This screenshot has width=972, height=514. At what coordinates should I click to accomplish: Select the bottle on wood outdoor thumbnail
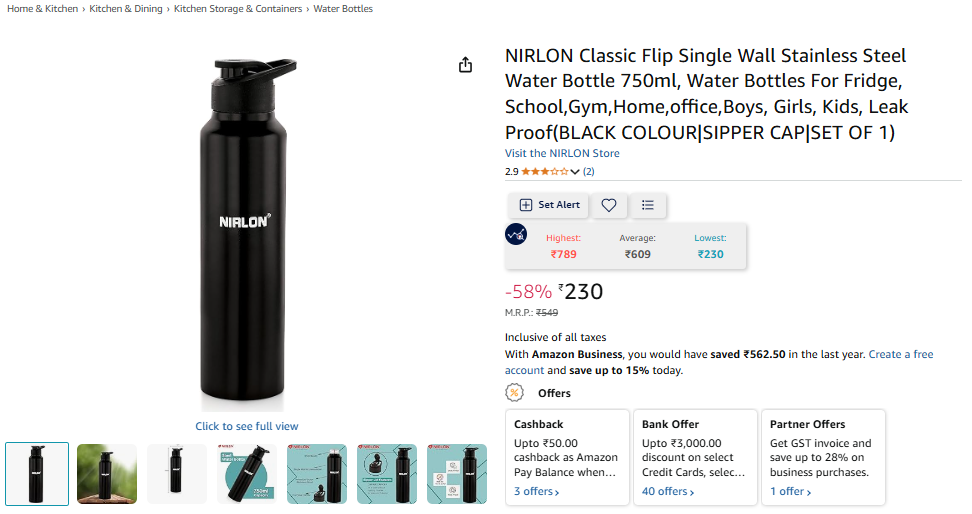coord(107,473)
